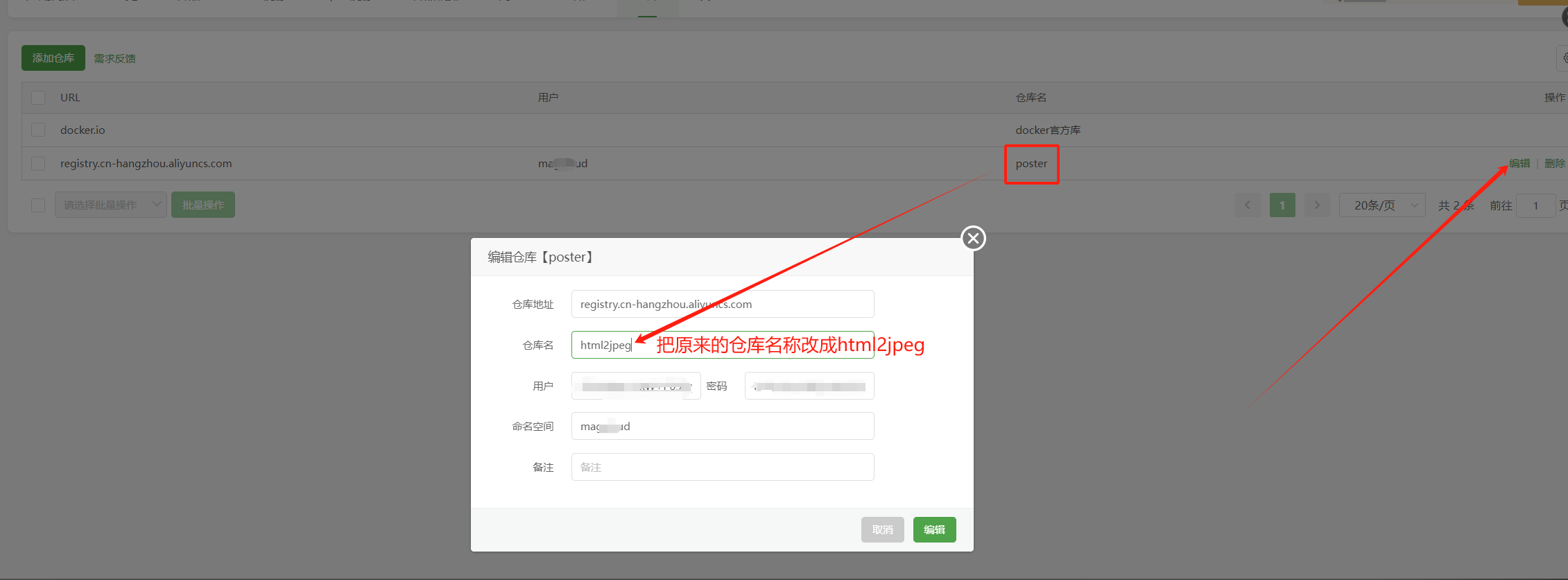Go to previous page arrow

tap(1247, 205)
